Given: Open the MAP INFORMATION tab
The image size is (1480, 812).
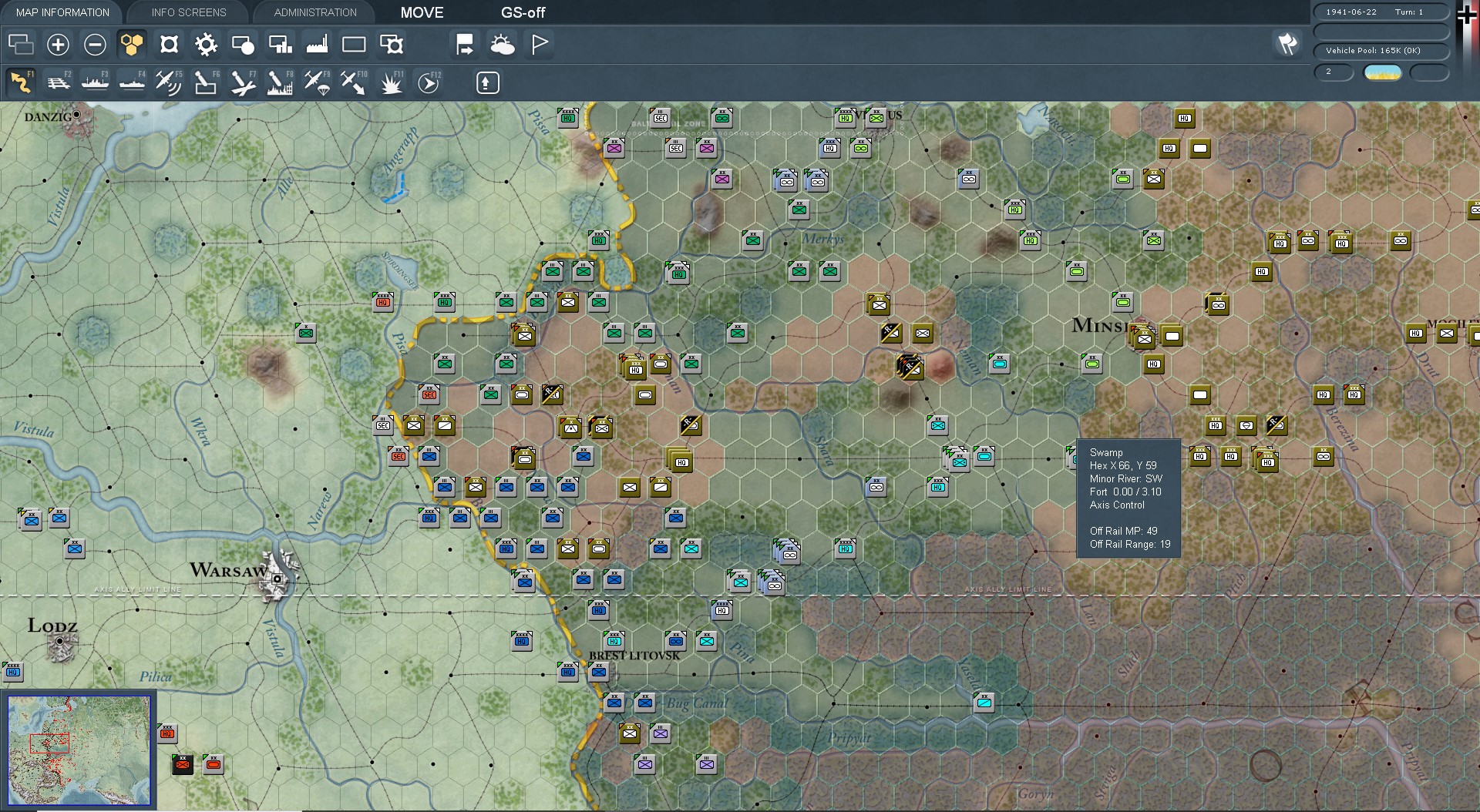Looking at the screenshot, I should tap(62, 12).
